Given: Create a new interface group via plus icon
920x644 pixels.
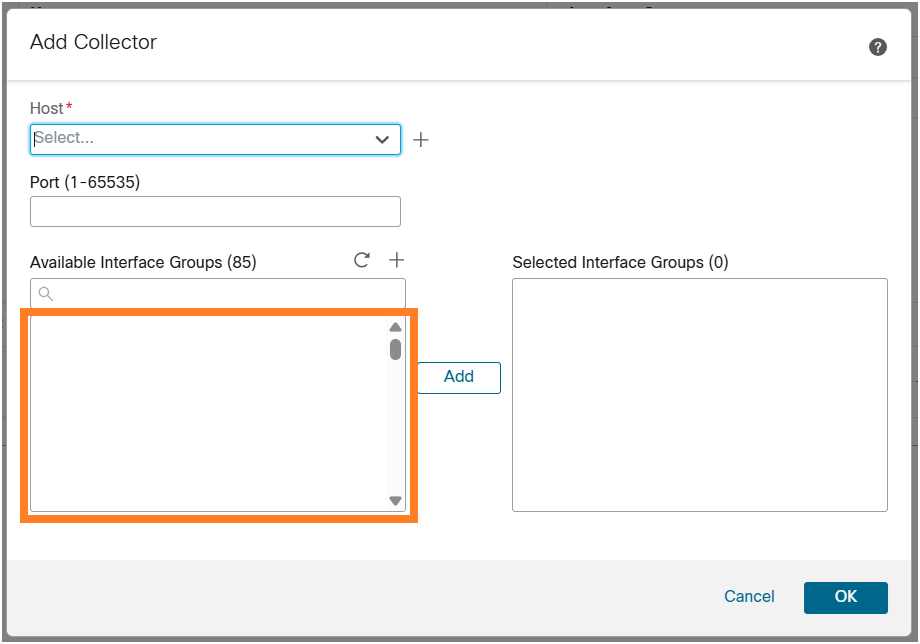Looking at the screenshot, I should click(396, 259).
